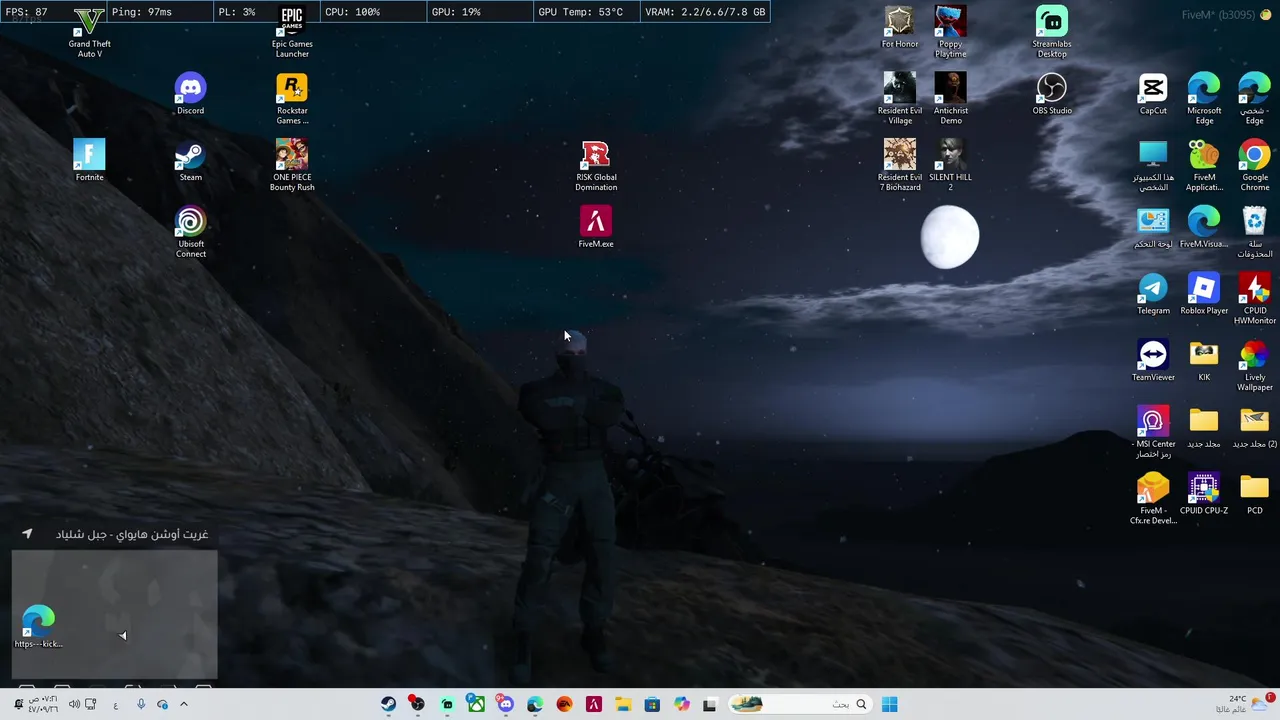Open the network display icon in tray

90,704
